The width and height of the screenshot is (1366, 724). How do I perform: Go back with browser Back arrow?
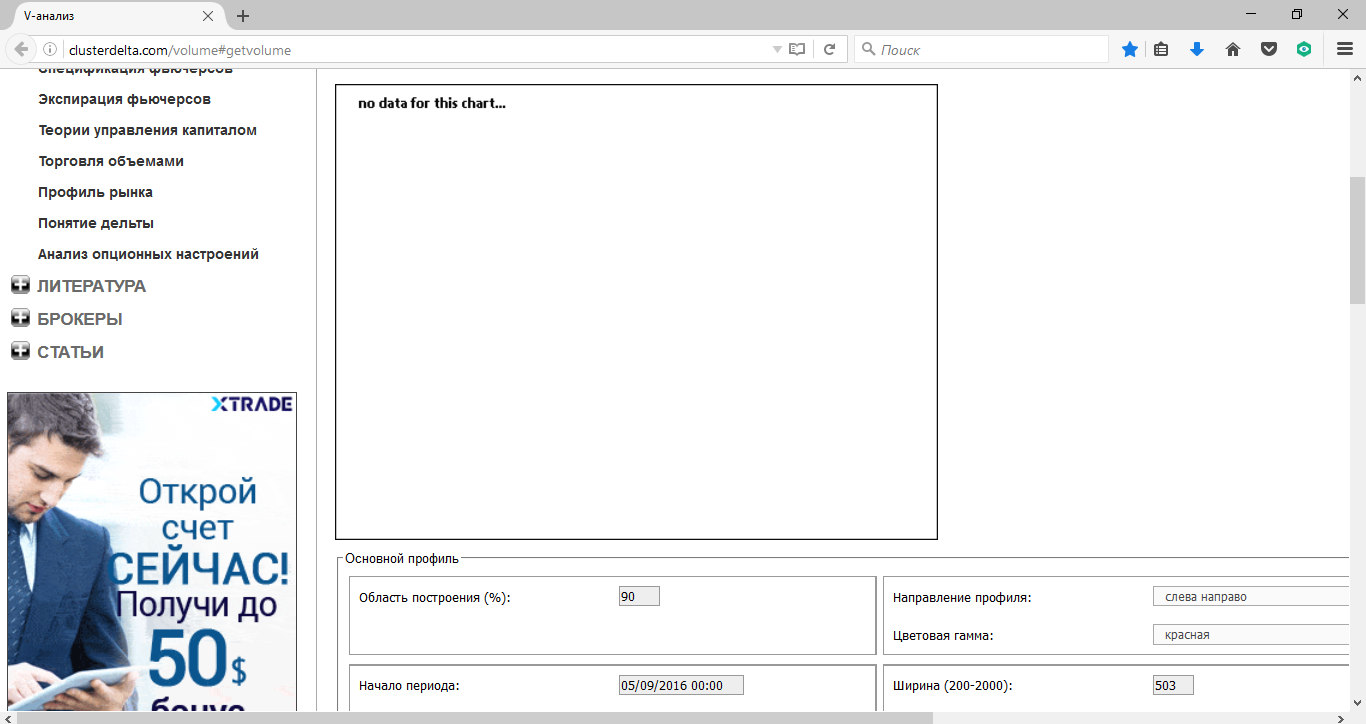tap(20, 49)
